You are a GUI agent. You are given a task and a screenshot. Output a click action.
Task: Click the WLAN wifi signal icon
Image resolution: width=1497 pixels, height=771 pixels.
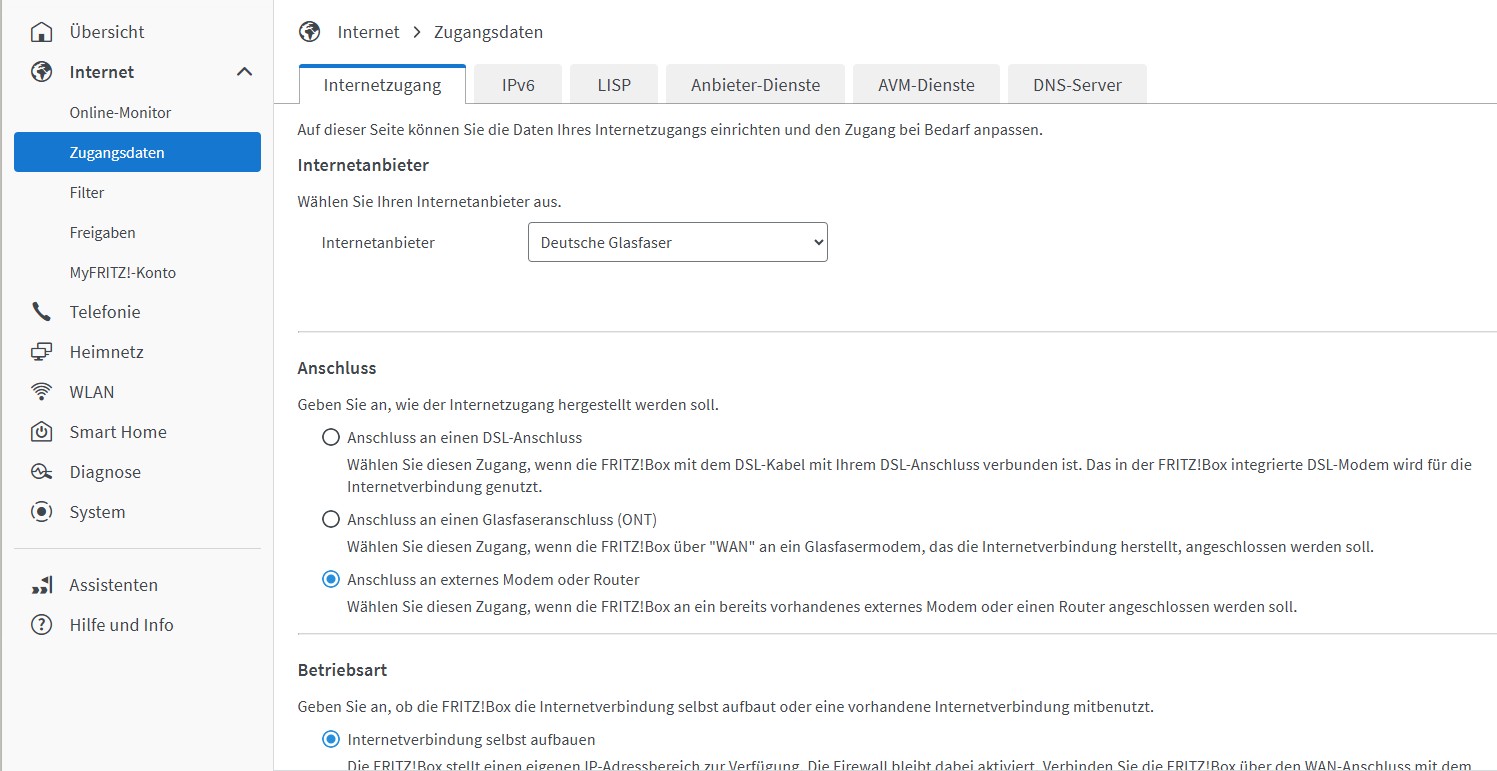pos(41,392)
